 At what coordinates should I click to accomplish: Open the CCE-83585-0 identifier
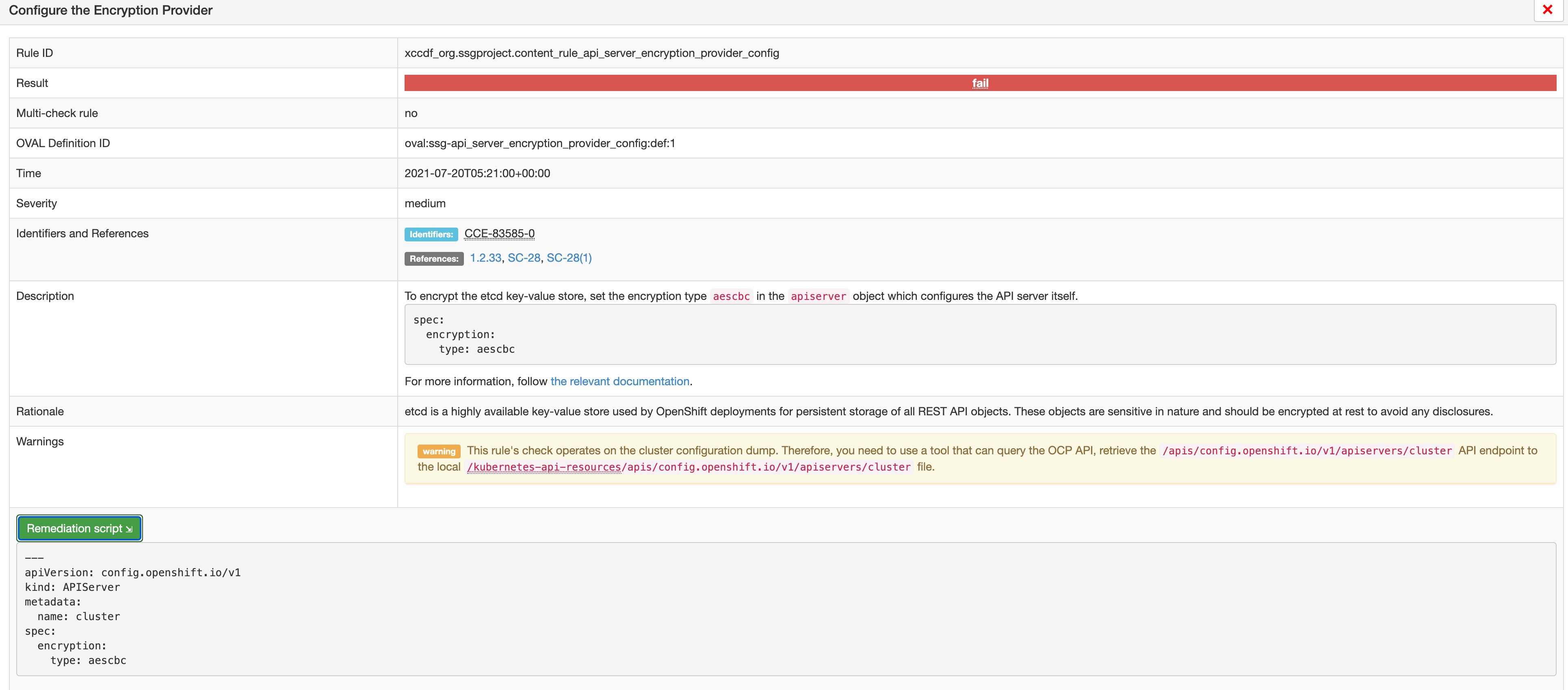click(x=499, y=233)
